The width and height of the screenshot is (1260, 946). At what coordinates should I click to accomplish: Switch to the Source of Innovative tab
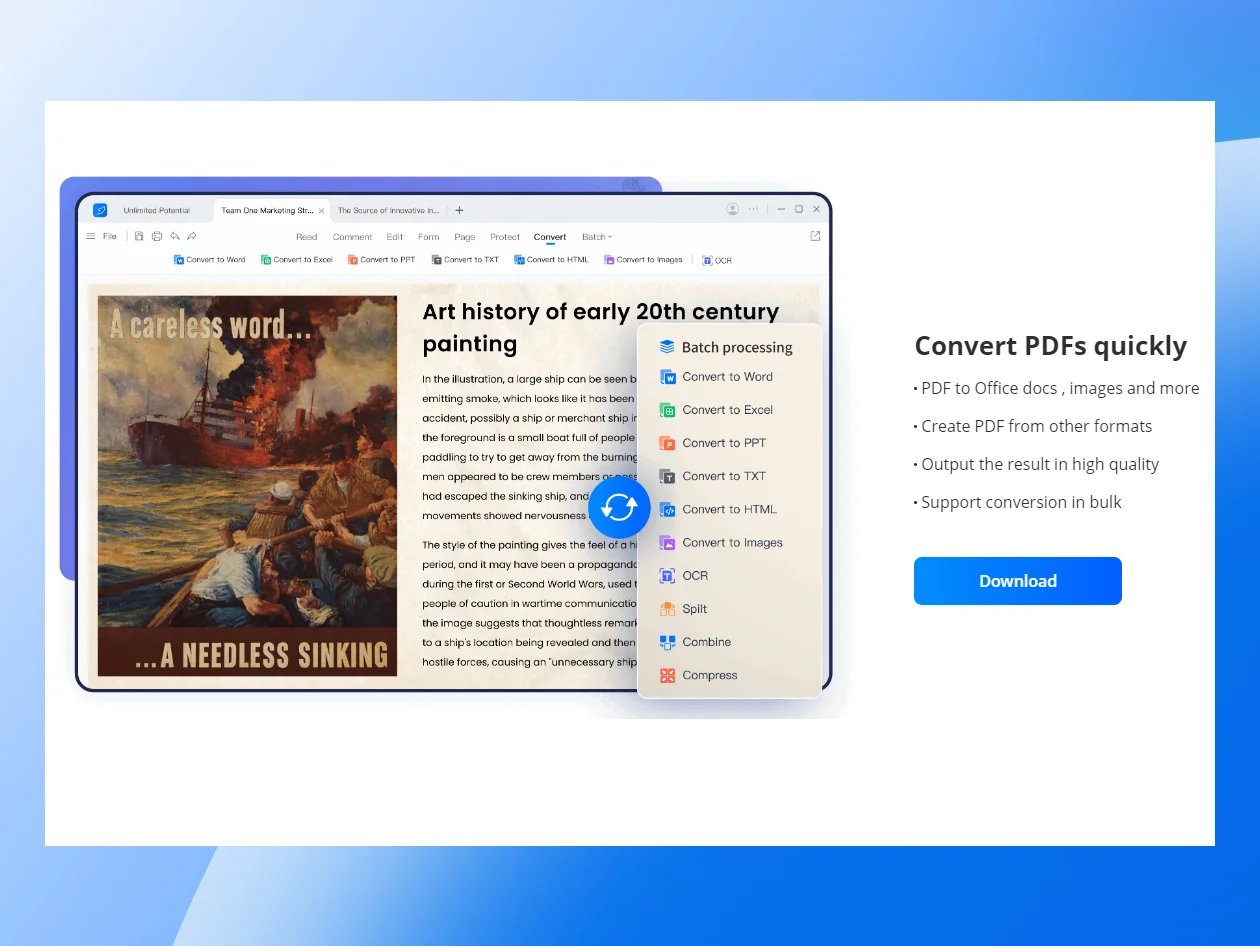pyautogui.click(x=389, y=210)
